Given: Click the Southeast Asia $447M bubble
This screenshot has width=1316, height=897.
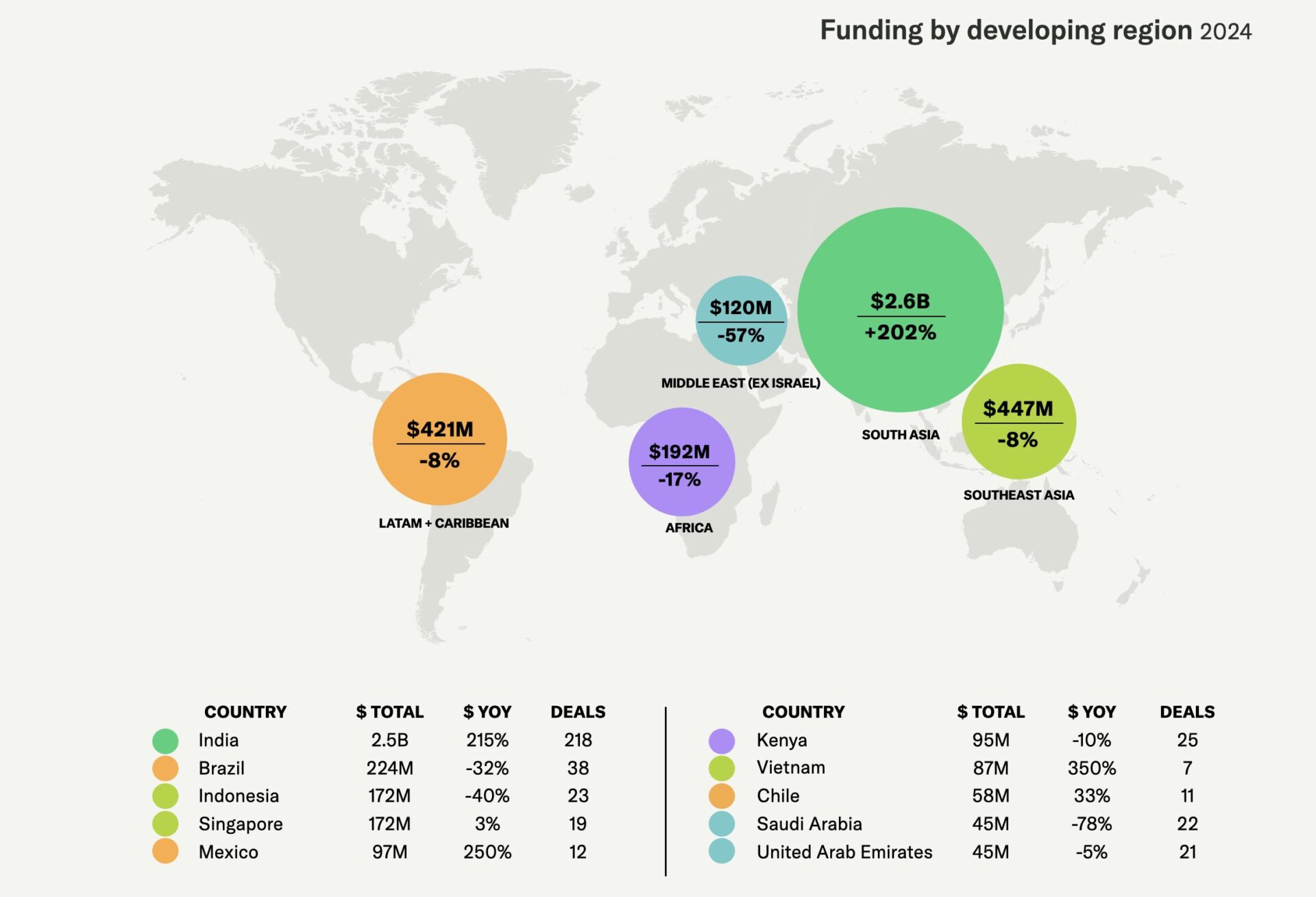Looking at the screenshot, I should point(1019,422).
